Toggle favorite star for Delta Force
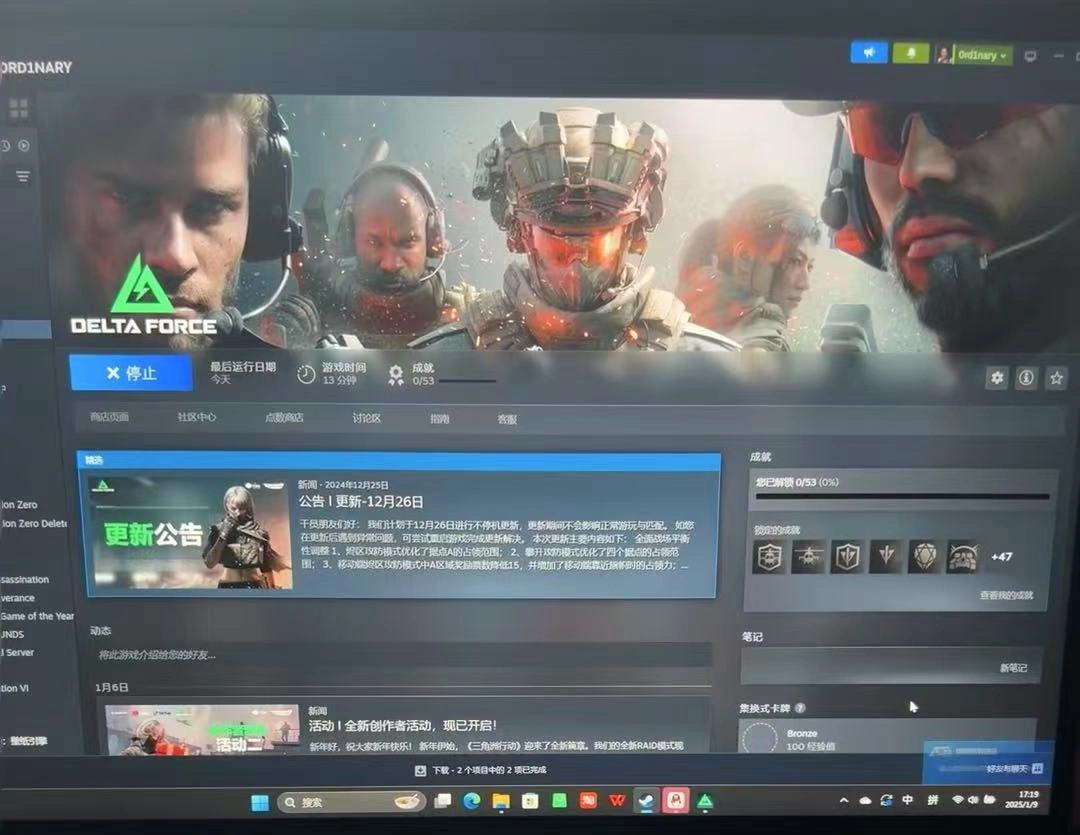 tap(1056, 378)
